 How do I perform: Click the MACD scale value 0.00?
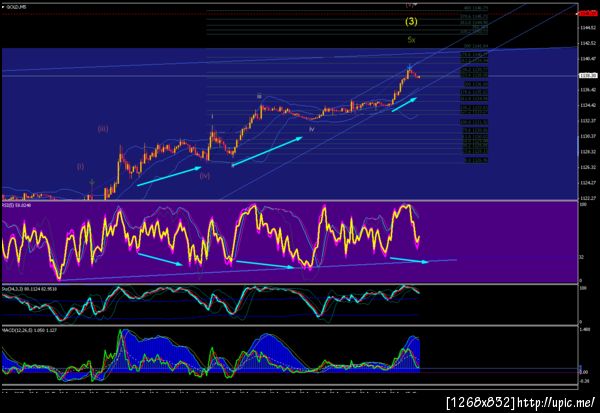click(584, 372)
